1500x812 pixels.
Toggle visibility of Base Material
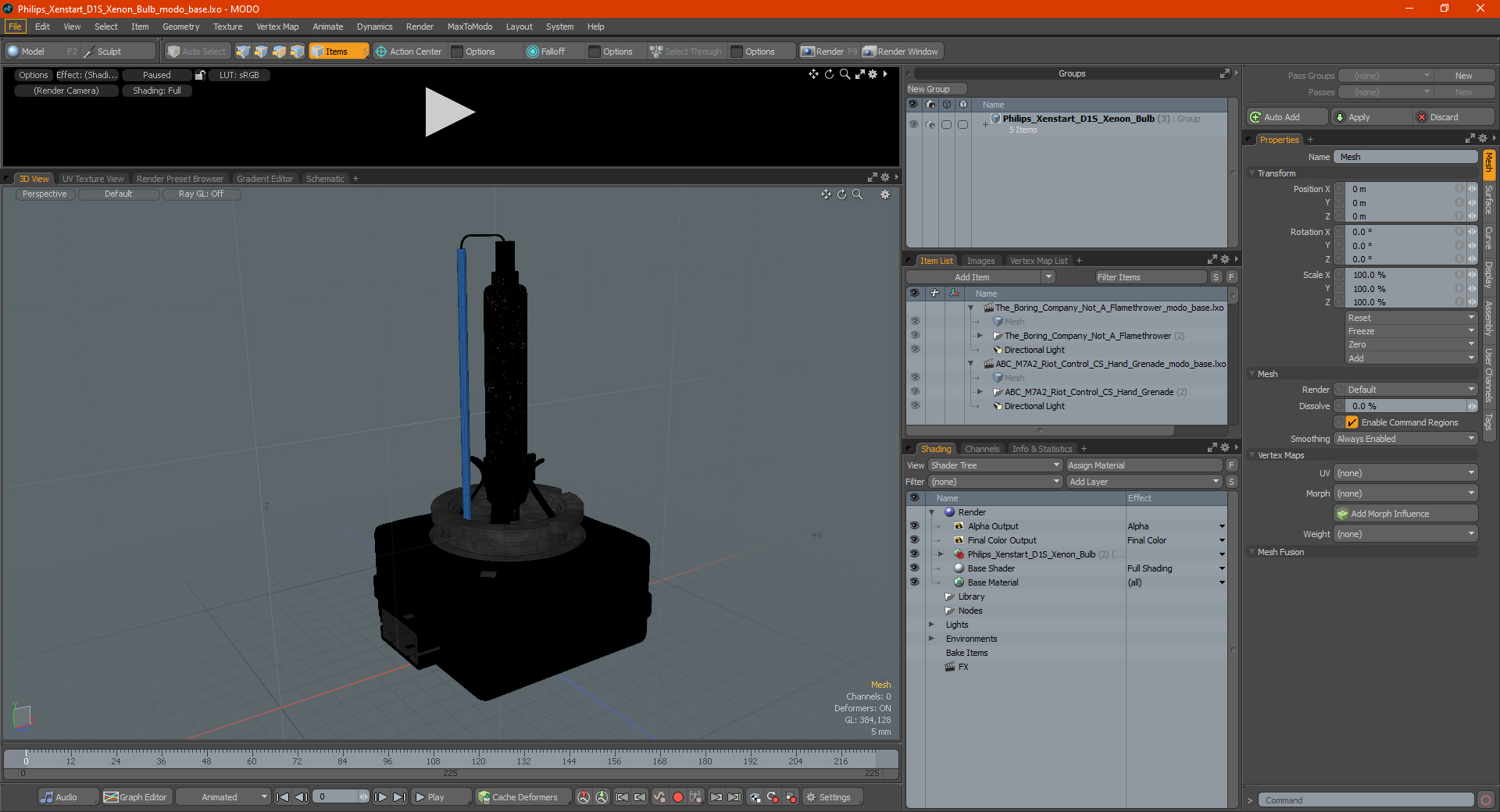tap(914, 582)
